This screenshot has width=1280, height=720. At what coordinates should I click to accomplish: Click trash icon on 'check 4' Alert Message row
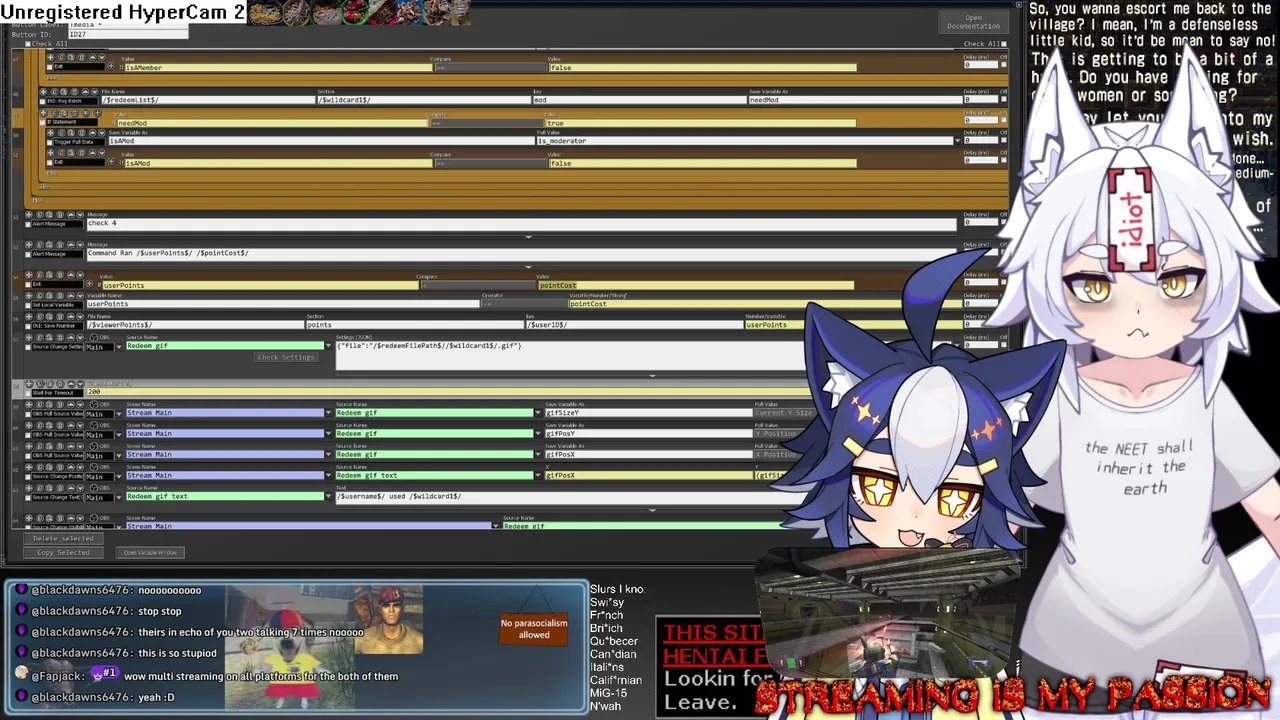(x=60, y=215)
